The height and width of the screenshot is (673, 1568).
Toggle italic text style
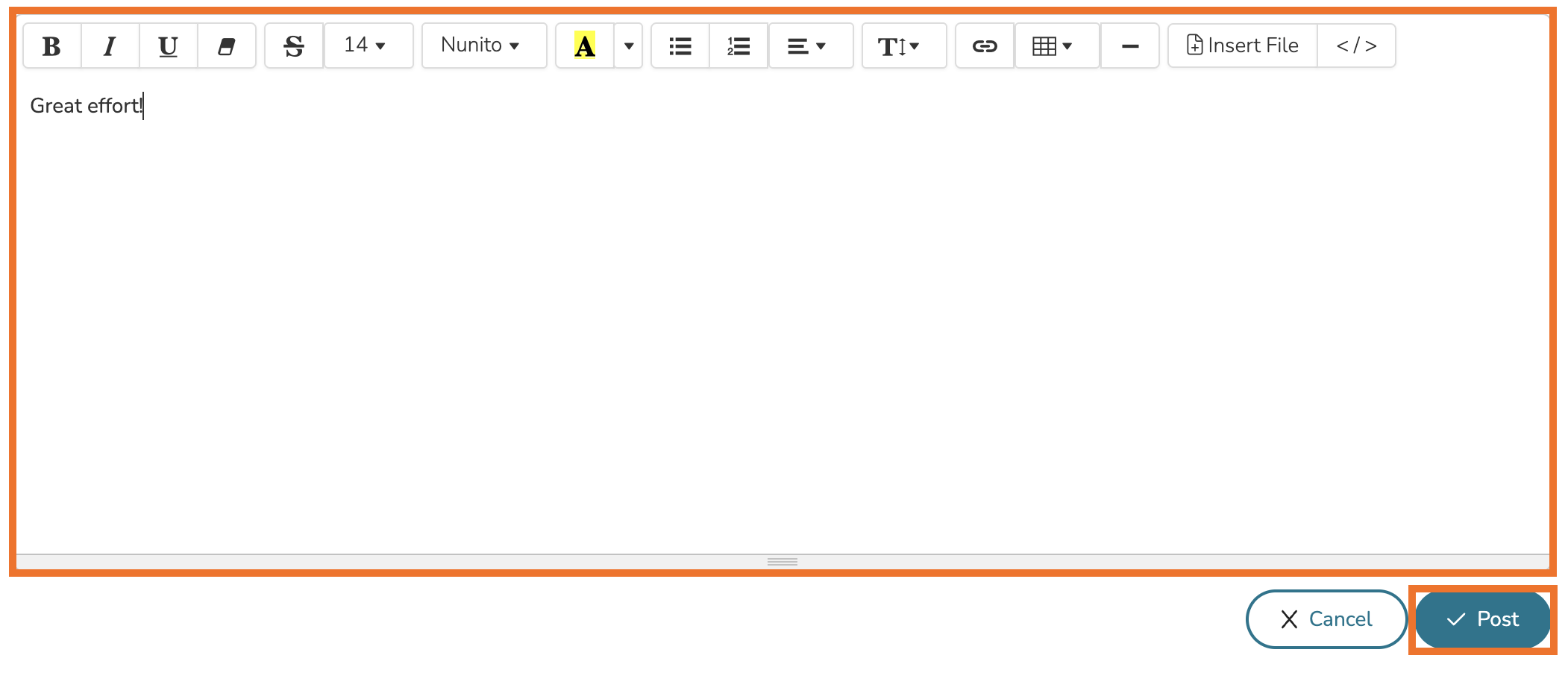tap(110, 46)
